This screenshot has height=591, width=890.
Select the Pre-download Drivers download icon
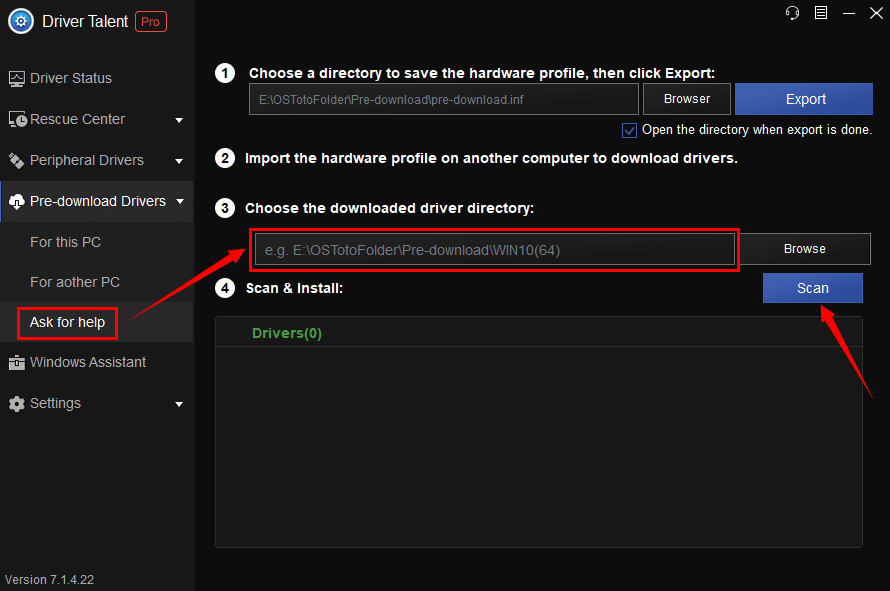[18, 201]
